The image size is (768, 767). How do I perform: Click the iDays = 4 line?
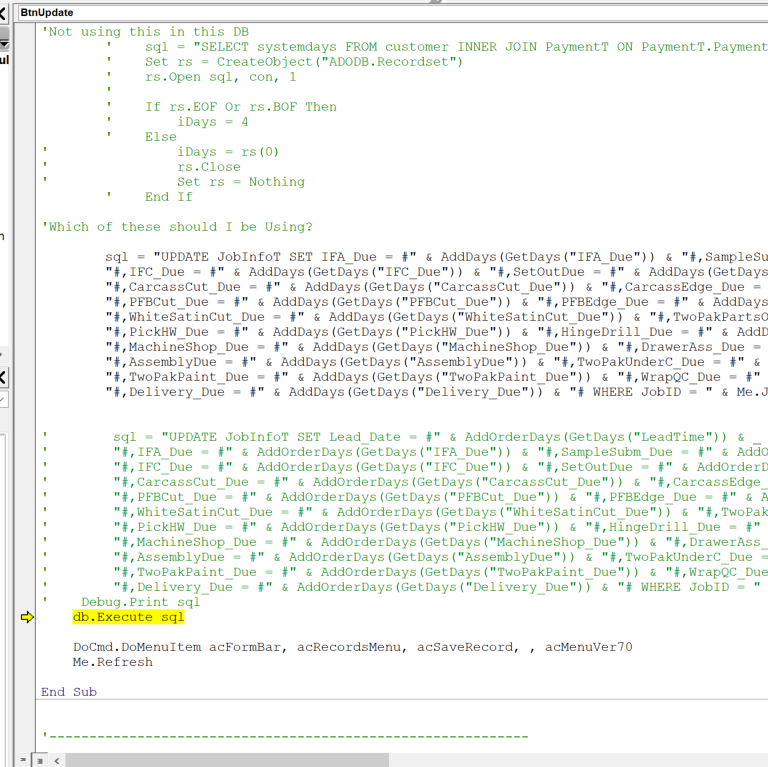tap(213, 122)
